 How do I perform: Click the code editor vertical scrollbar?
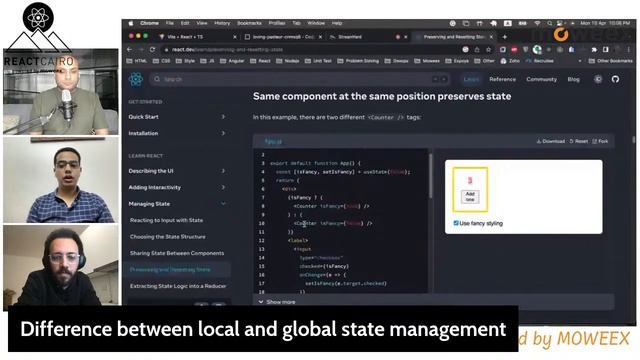pyautogui.click(x=430, y=176)
